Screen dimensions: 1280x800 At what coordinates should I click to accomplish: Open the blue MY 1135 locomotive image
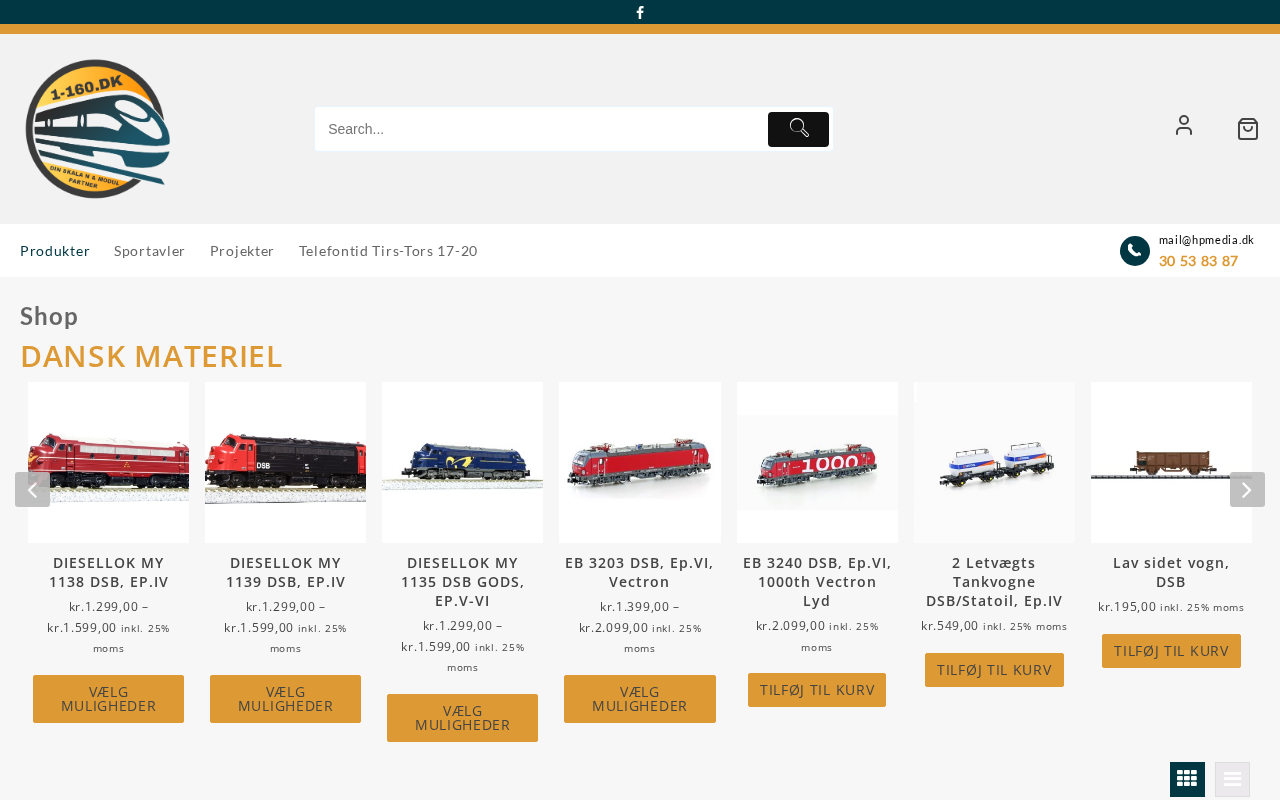click(x=462, y=463)
